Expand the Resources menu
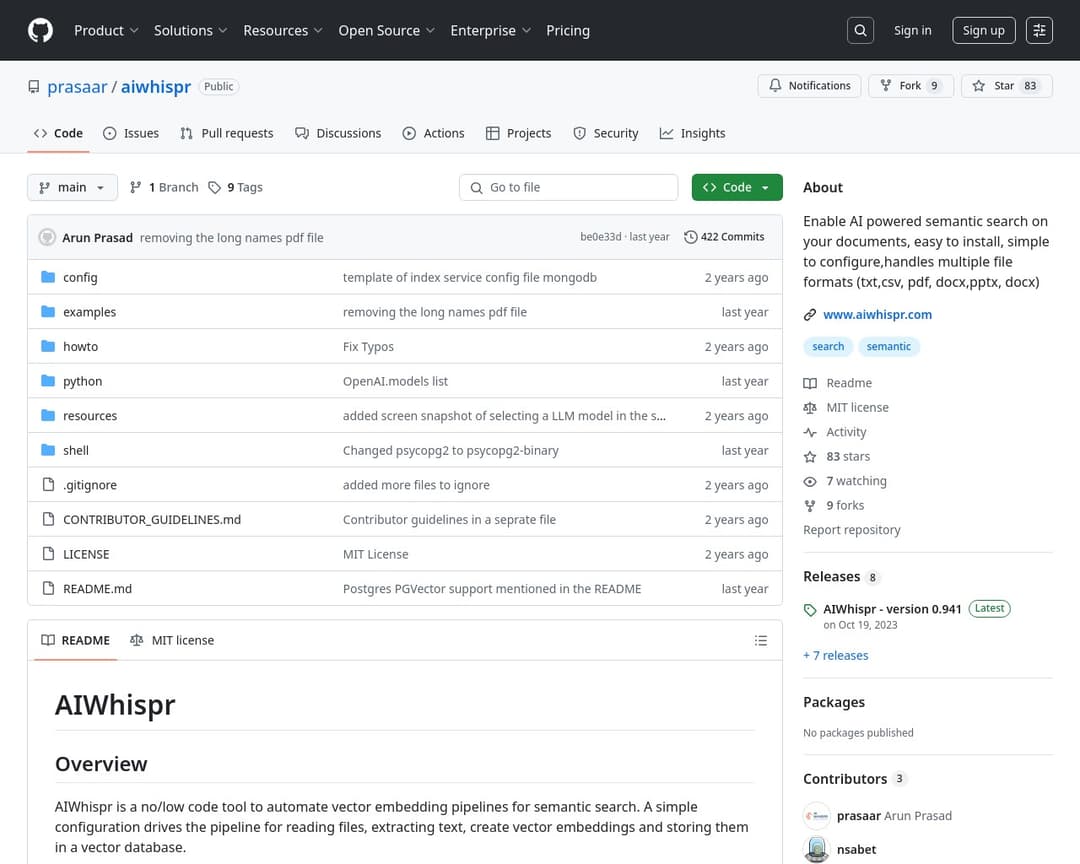The image size is (1080, 864). click(x=282, y=30)
